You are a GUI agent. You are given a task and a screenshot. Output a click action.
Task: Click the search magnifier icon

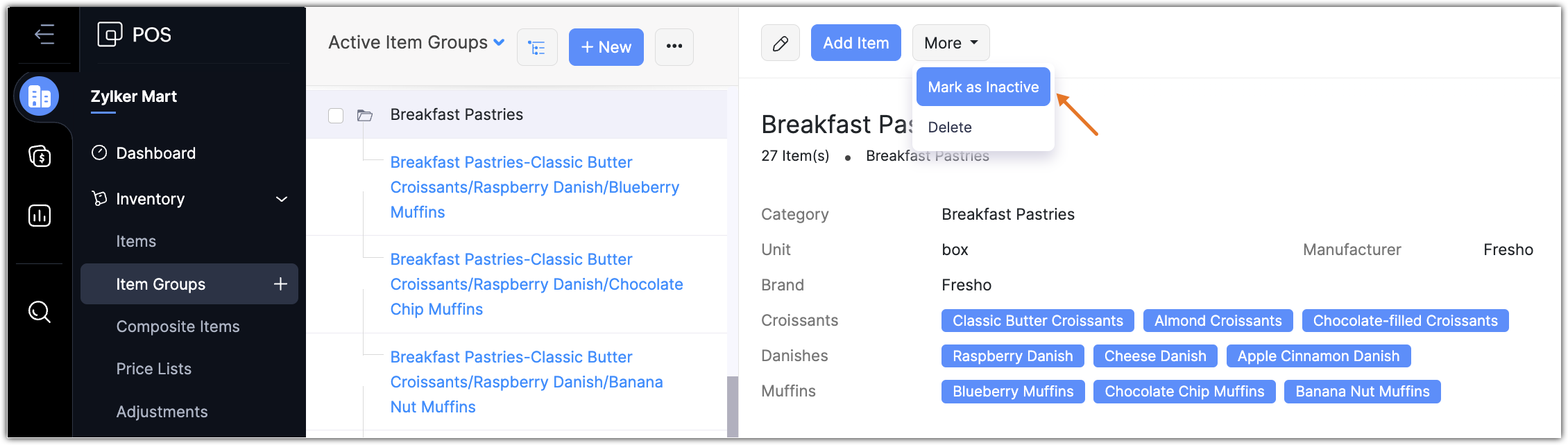point(40,312)
